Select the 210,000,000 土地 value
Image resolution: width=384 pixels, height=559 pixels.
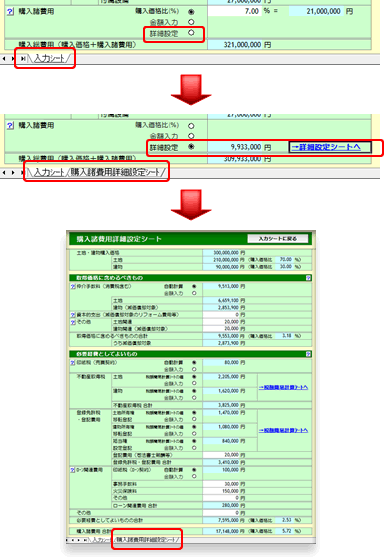coord(221,260)
